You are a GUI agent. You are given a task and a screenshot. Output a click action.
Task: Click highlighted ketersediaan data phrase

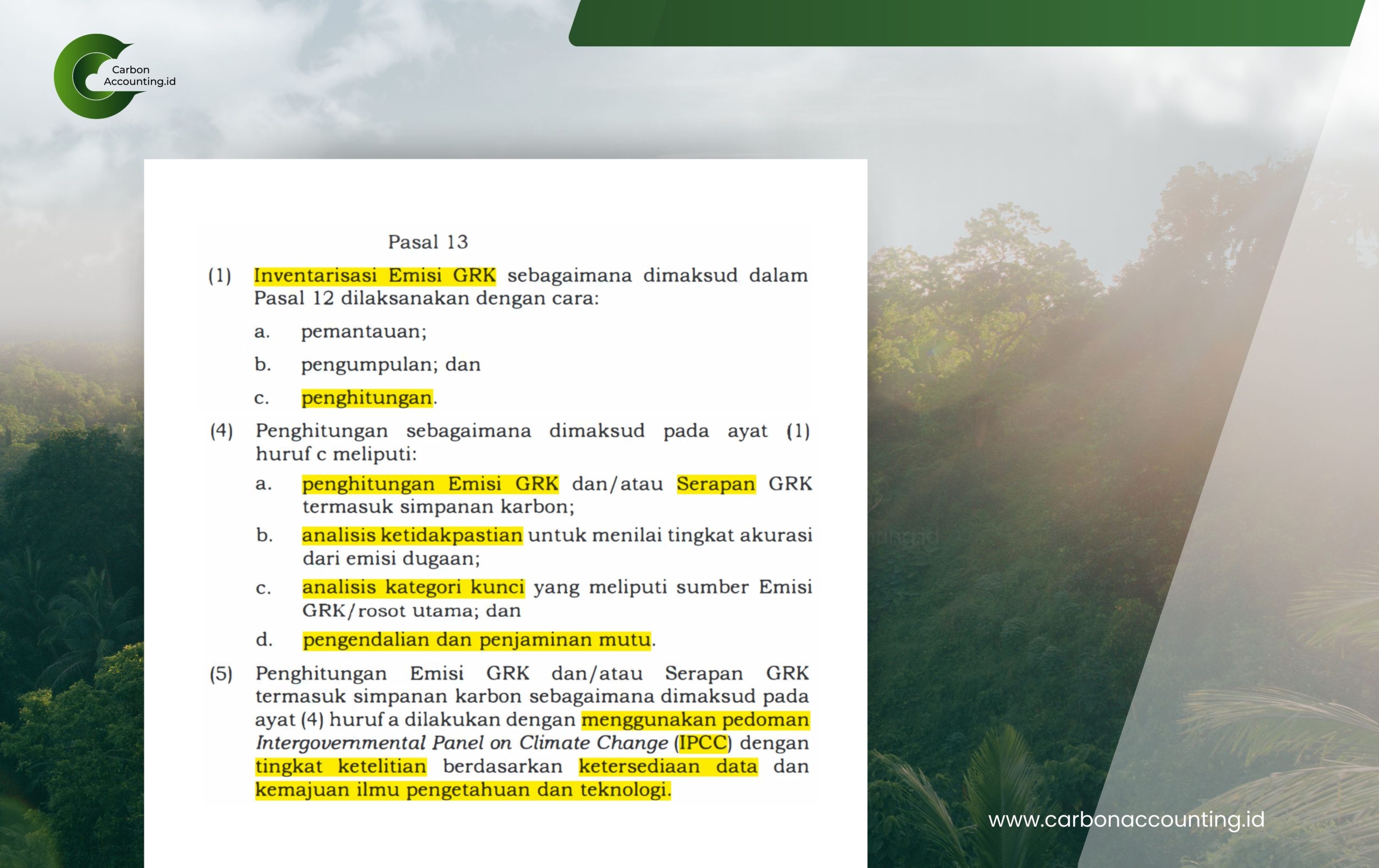668,767
